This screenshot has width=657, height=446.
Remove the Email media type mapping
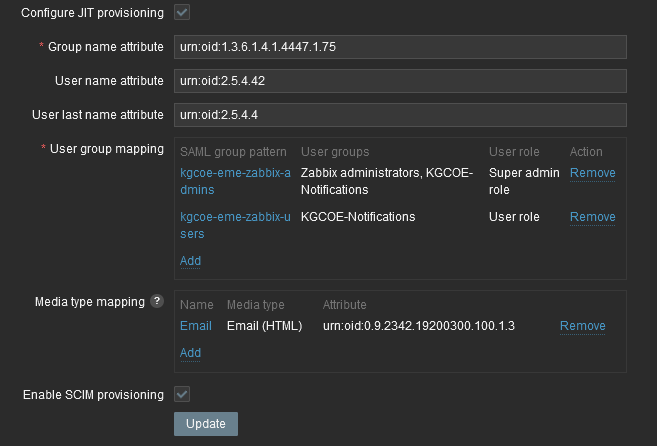(582, 326)
